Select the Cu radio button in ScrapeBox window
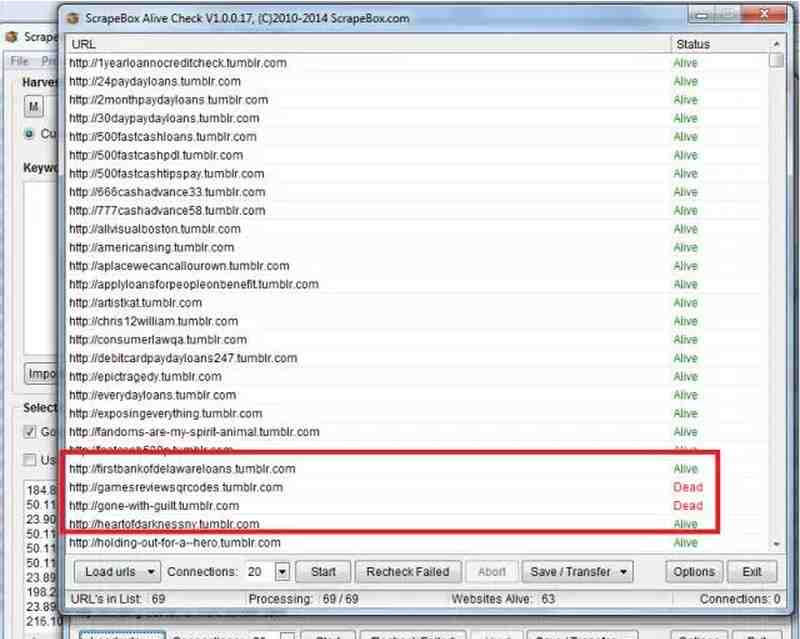This screenshot has width=800, height=639. click(x=29, y=134)
